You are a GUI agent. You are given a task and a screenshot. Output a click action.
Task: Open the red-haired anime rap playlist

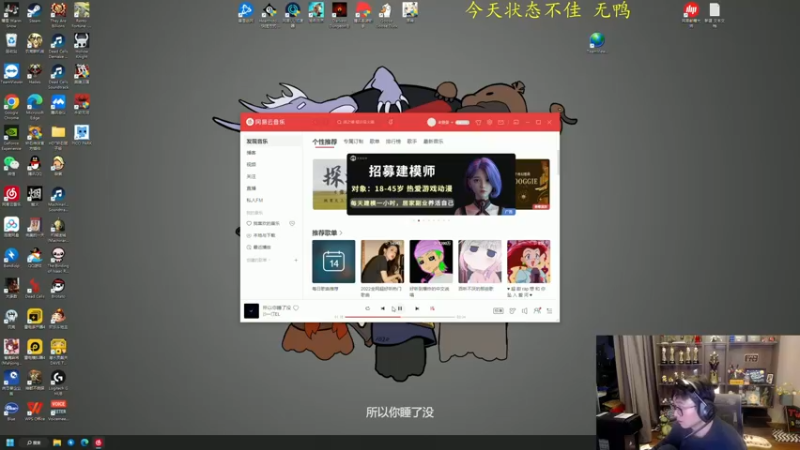pos(529,262)
